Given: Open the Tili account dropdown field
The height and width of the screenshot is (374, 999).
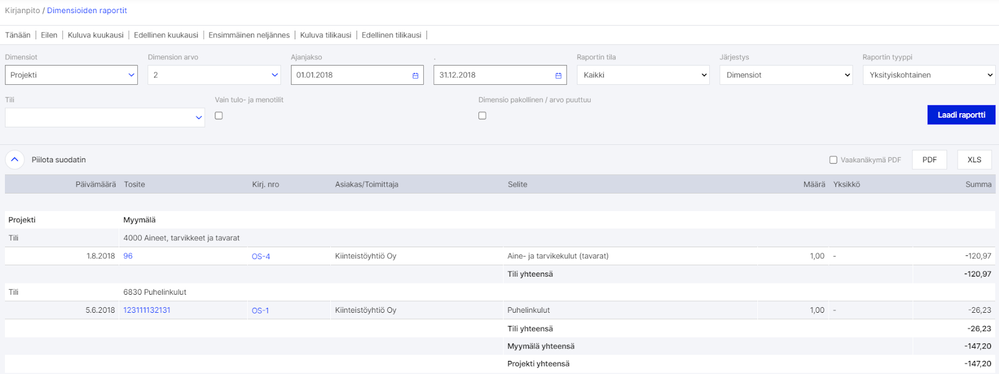Looking at the screenshot, I should (105, 117).
